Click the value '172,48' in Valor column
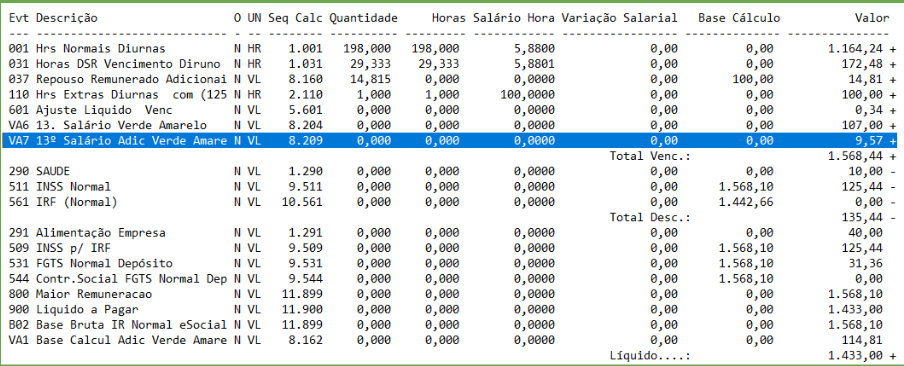 [862, 64]
